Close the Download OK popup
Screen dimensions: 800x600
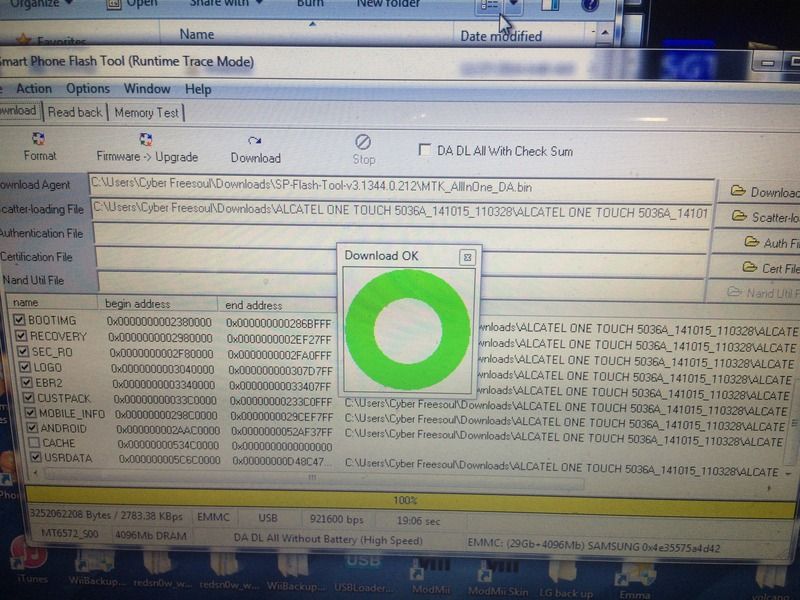coord(466,257)
